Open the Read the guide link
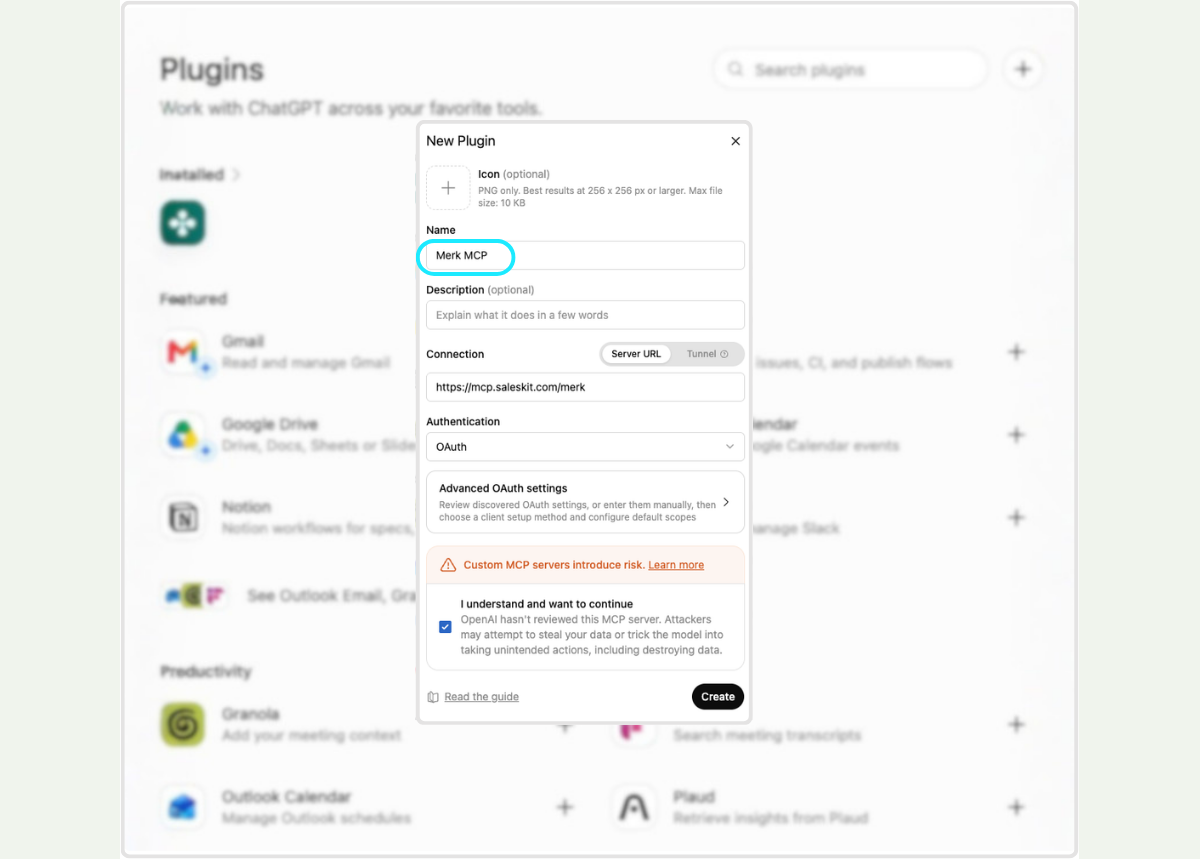 click(x=481, y=697)
